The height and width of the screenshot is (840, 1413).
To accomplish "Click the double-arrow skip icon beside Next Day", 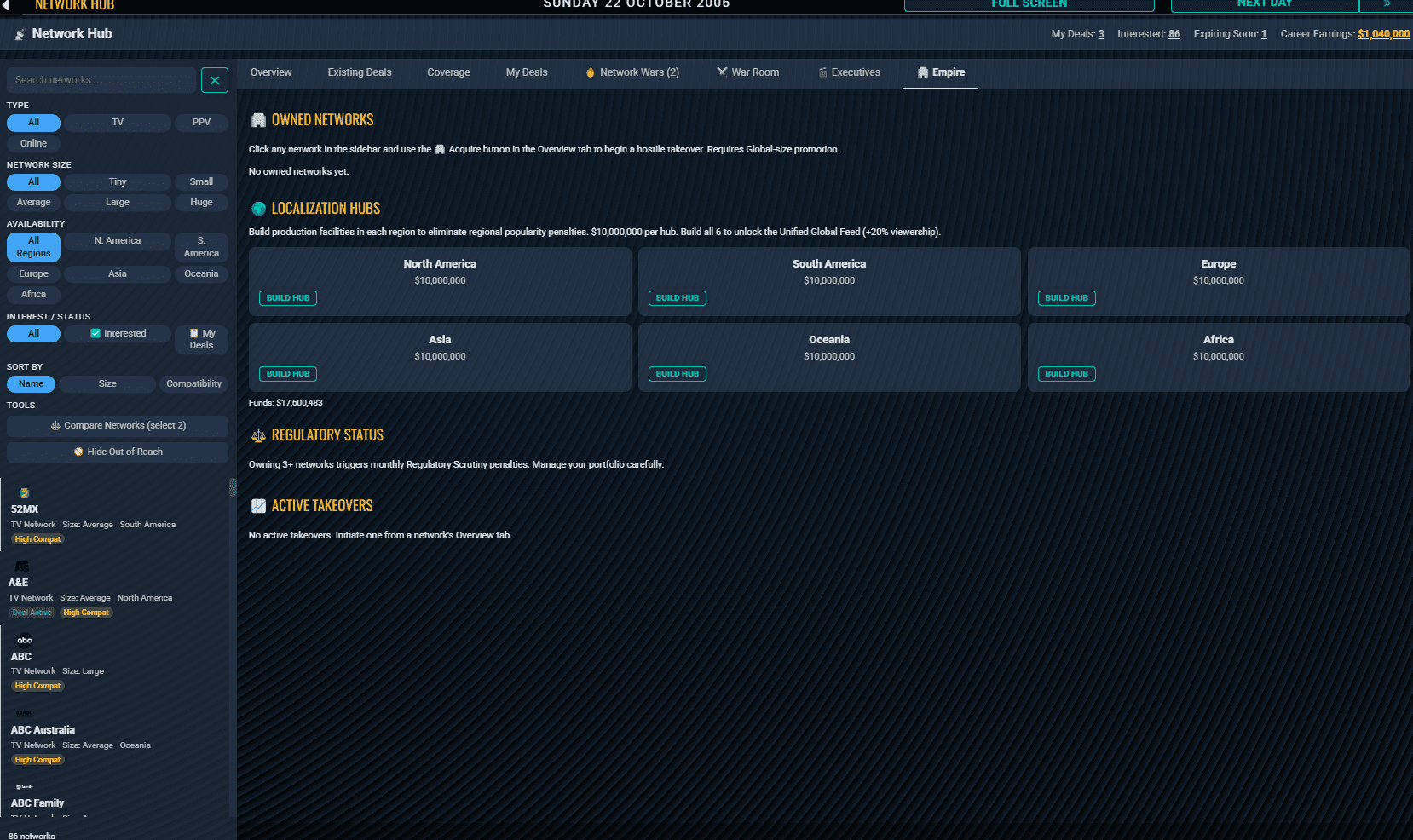I will 1387,4.
